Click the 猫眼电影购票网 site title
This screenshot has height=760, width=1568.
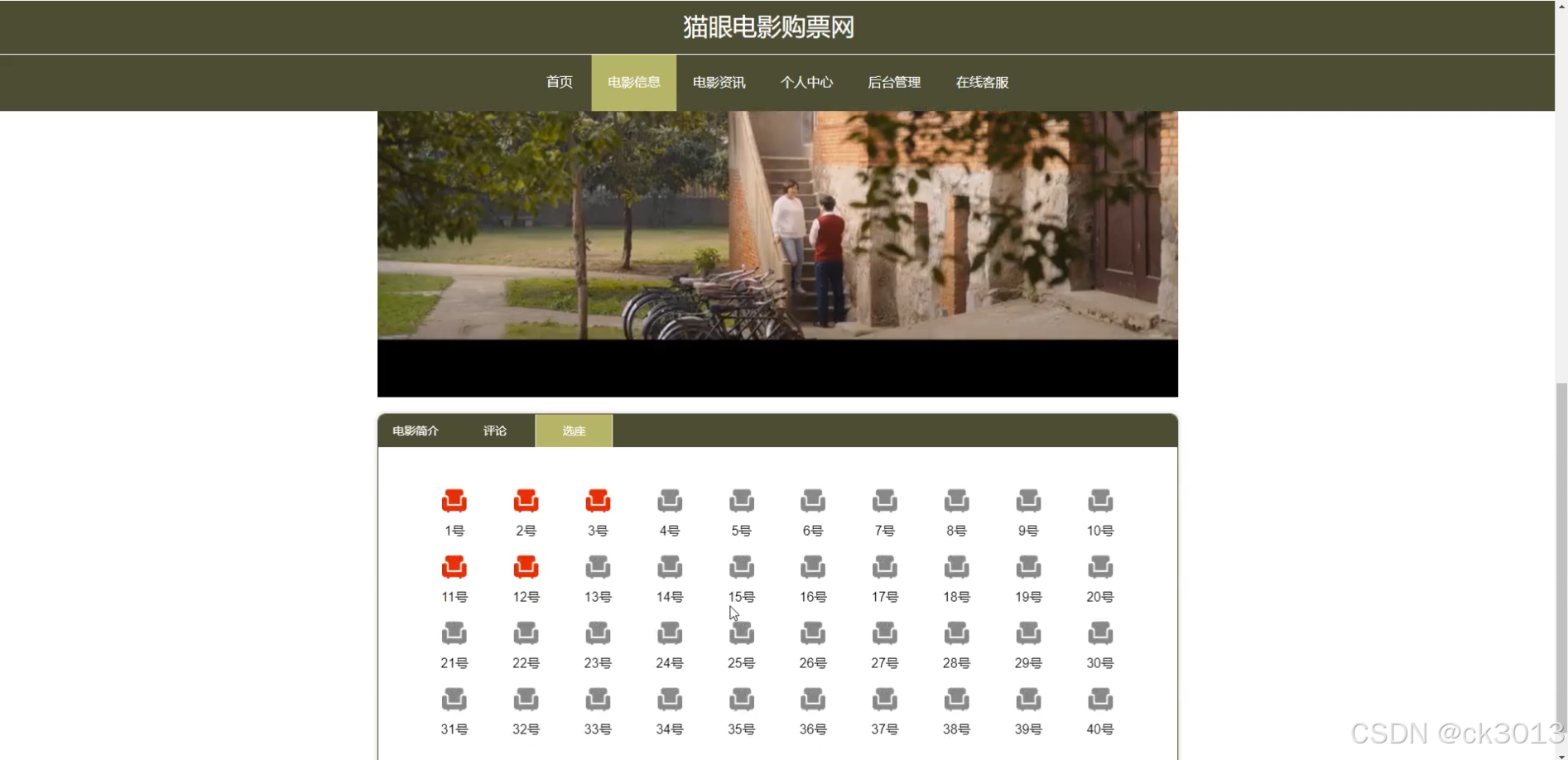769,27
